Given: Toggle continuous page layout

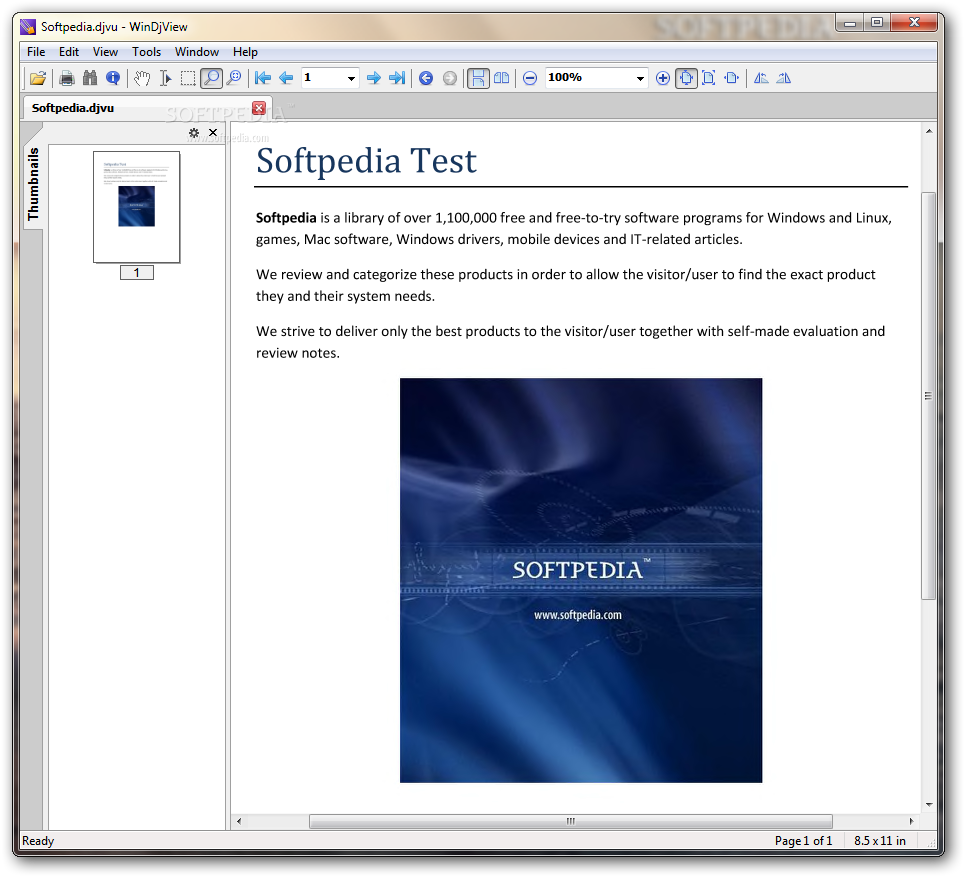Looking at the screenshot, I should tap(478, 78).
